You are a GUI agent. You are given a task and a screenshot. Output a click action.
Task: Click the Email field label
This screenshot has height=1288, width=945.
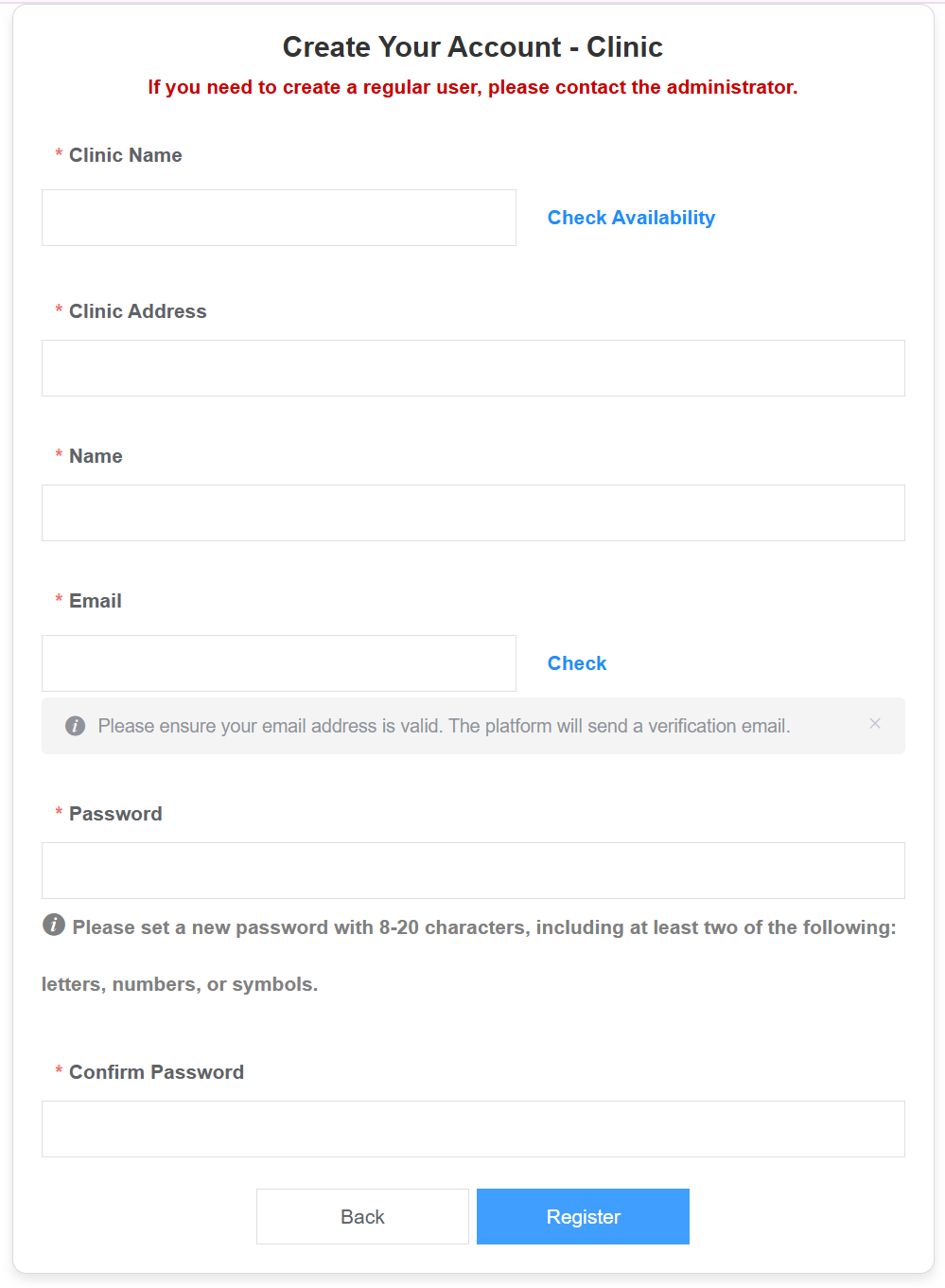pos(96,601)
